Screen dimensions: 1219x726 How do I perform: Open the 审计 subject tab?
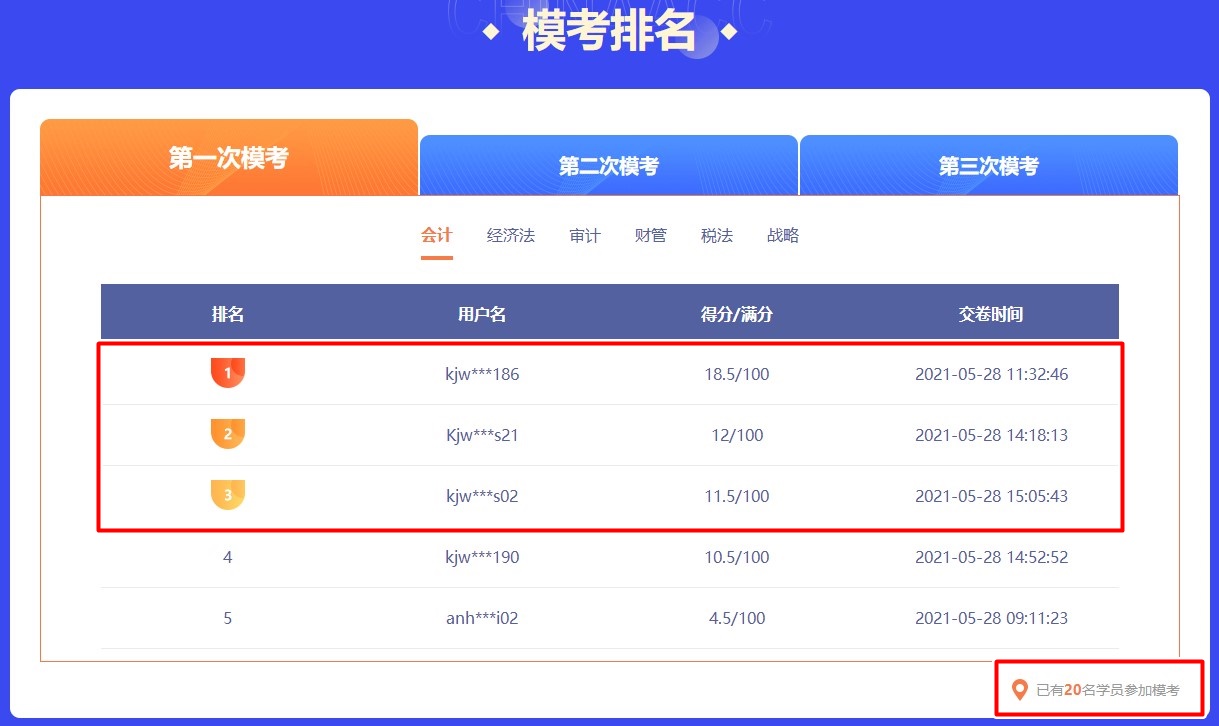pyautogui.click(x=585, y=234)
